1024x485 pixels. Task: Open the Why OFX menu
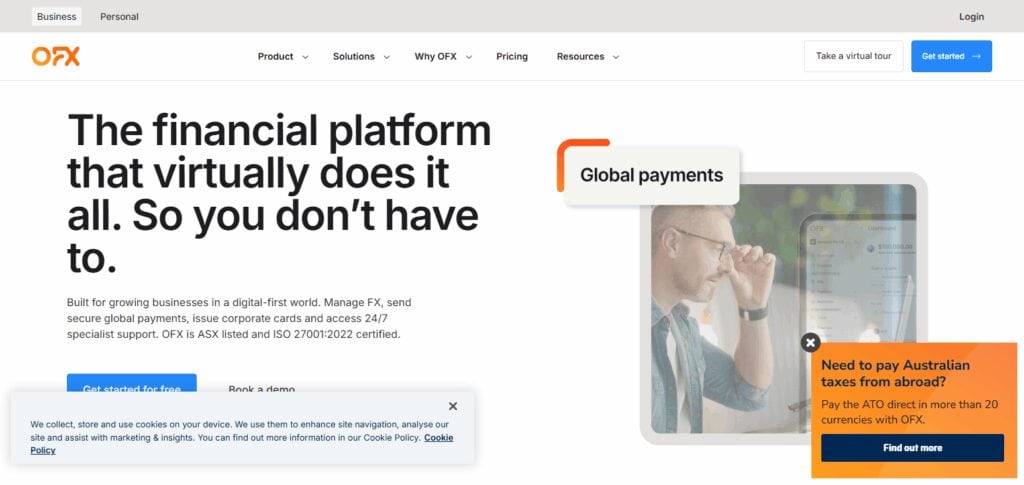(x=436, y=57)
